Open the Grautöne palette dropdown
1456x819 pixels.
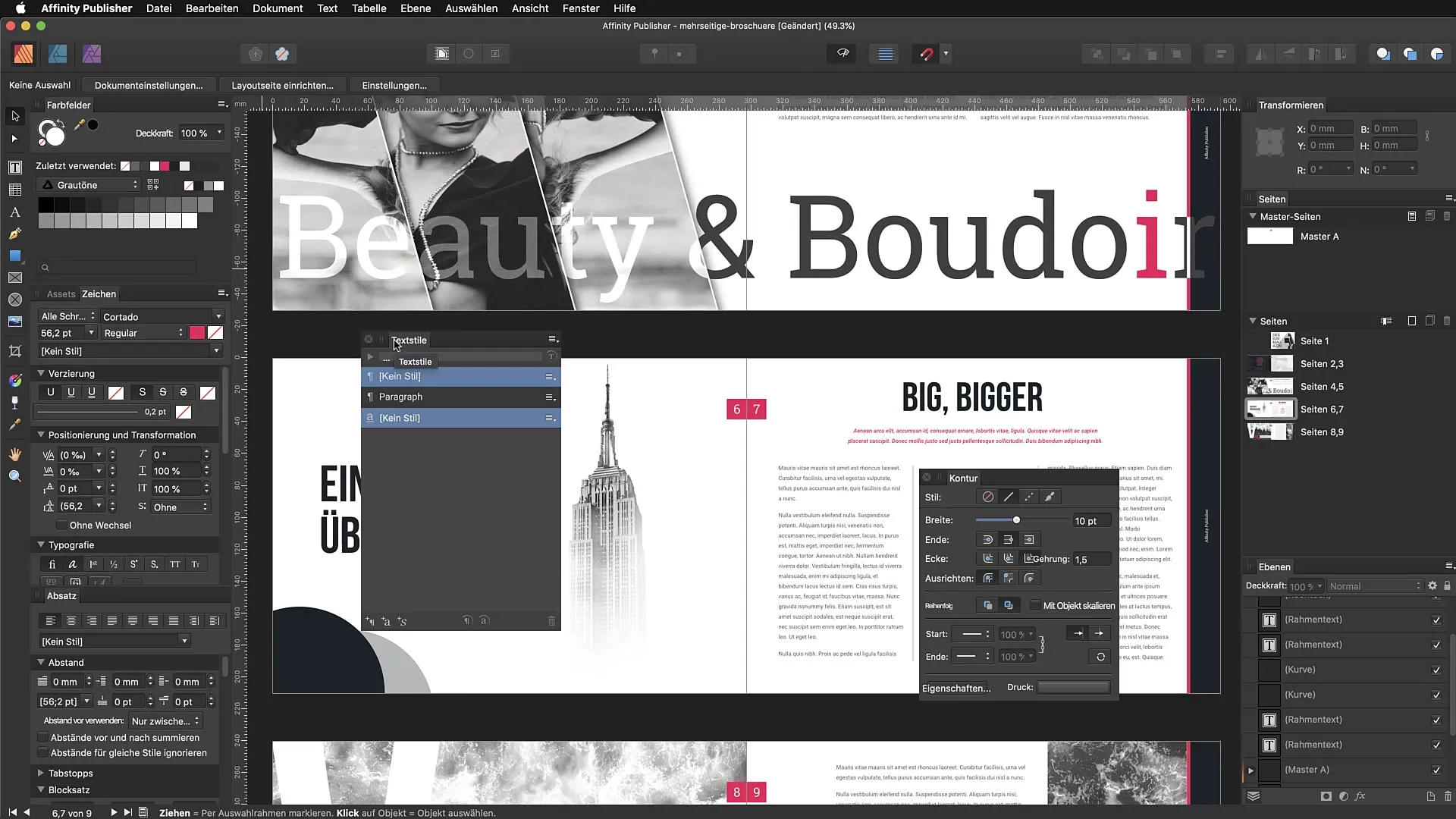(x=89, y=185)
